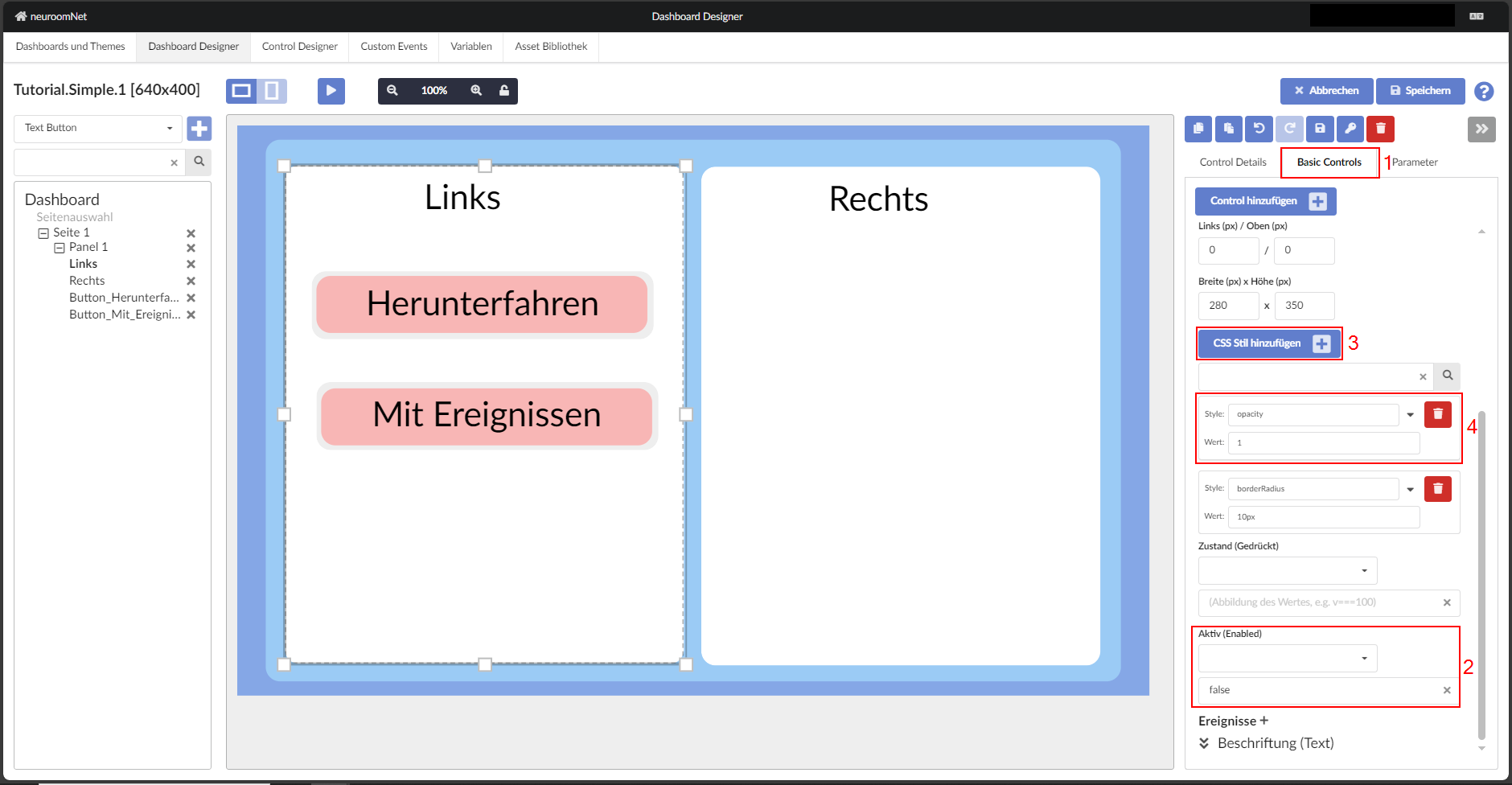
Task: Collapse properties panel with double-arrow icon
Action: [x=1481, y=129]
